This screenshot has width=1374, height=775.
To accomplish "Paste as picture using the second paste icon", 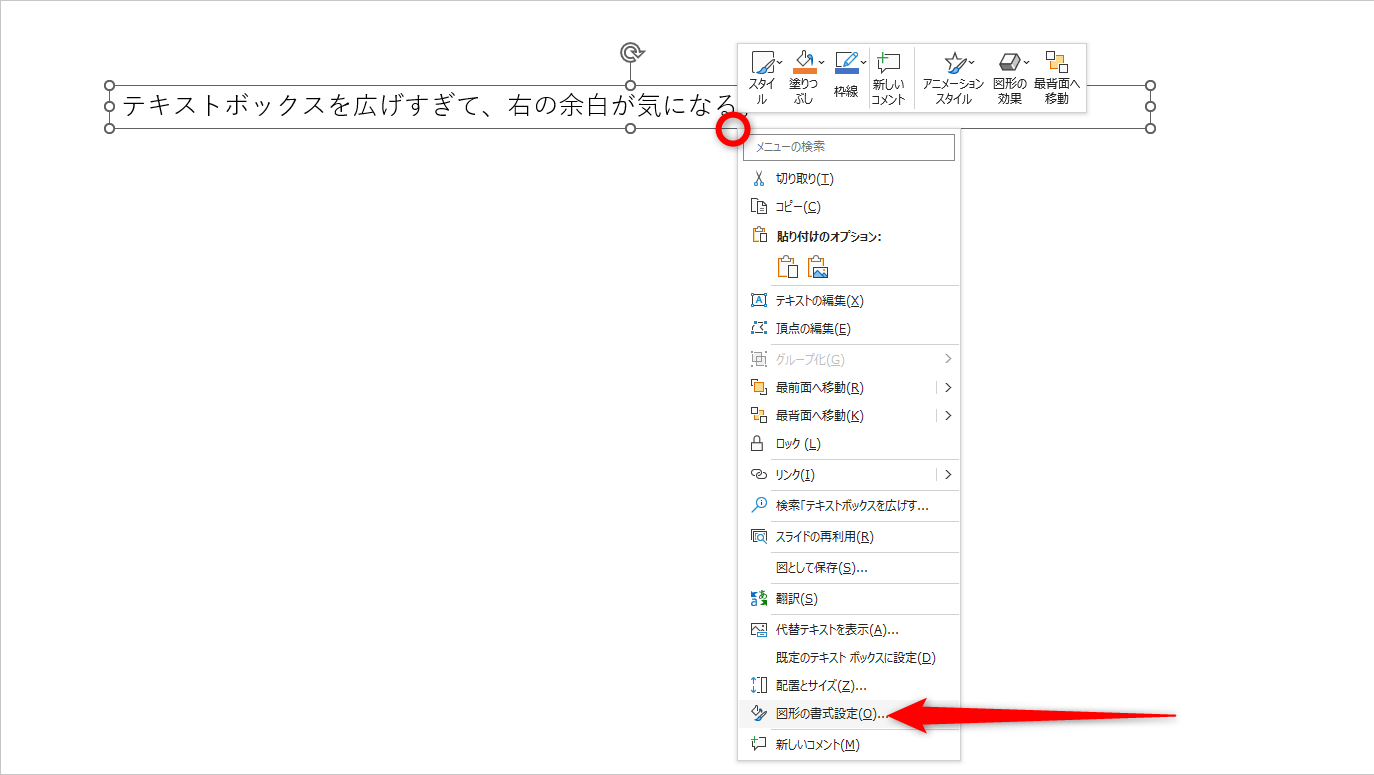I will click(816, 266).
